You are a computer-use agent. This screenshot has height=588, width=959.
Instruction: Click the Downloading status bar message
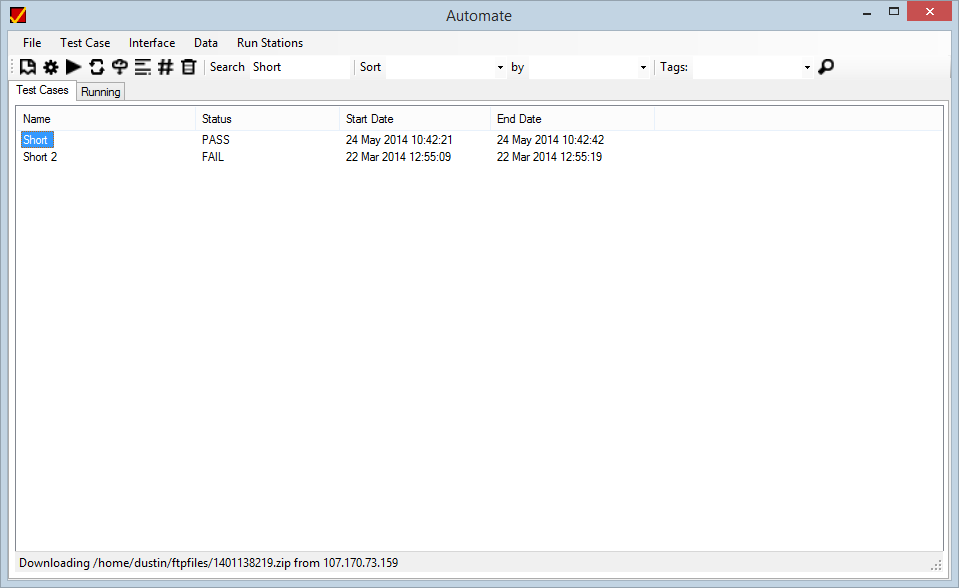209,563
